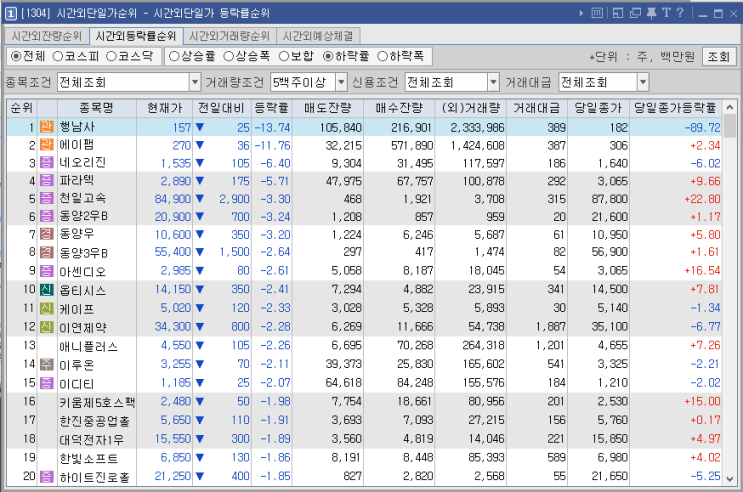Click the vertical scrollbar thumb in the table
Image resolution: width=743 pixels, height=492 pixels.
(x=730, y=126)
